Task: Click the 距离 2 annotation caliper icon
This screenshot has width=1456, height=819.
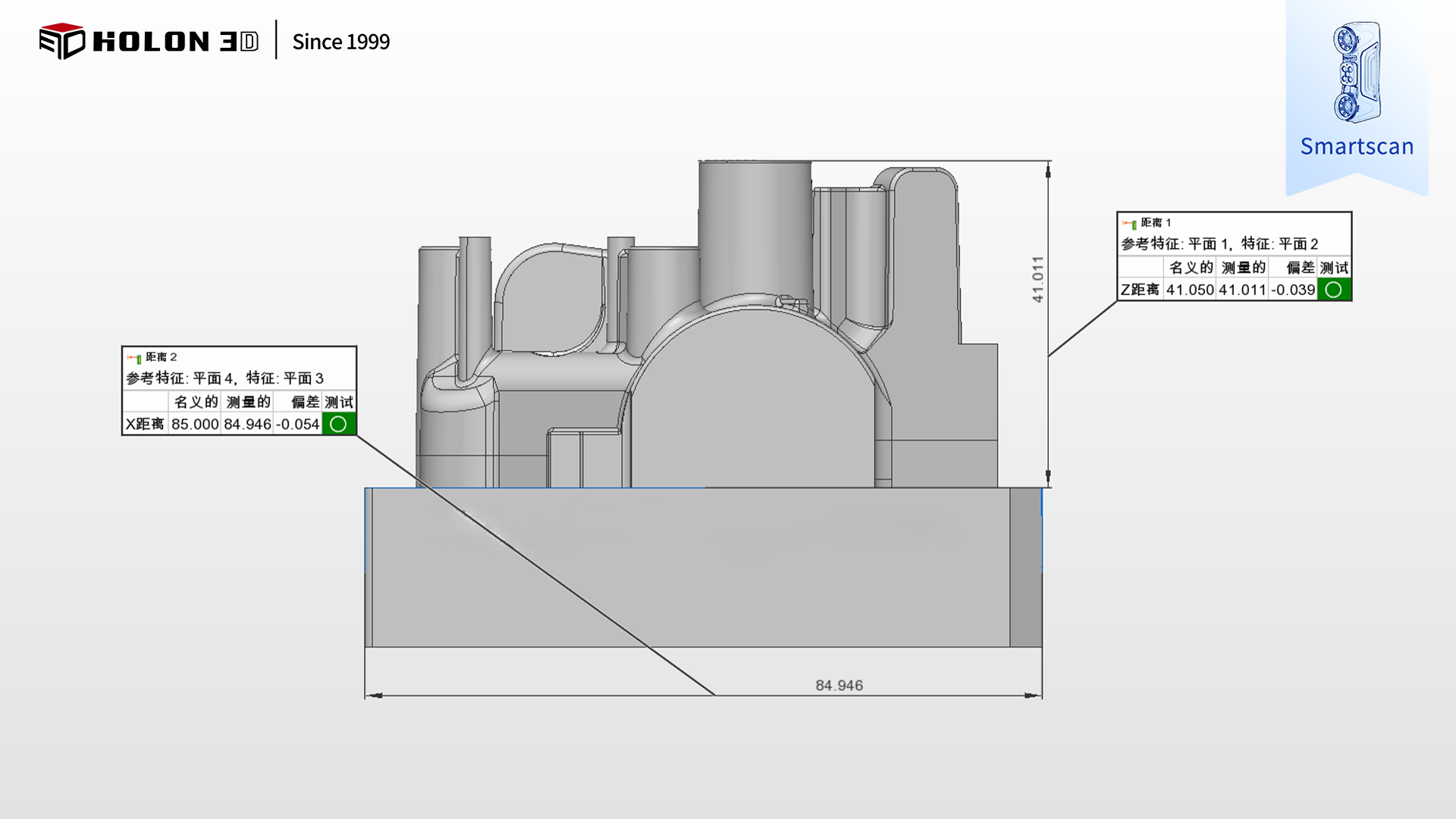Action: (134, 358)
